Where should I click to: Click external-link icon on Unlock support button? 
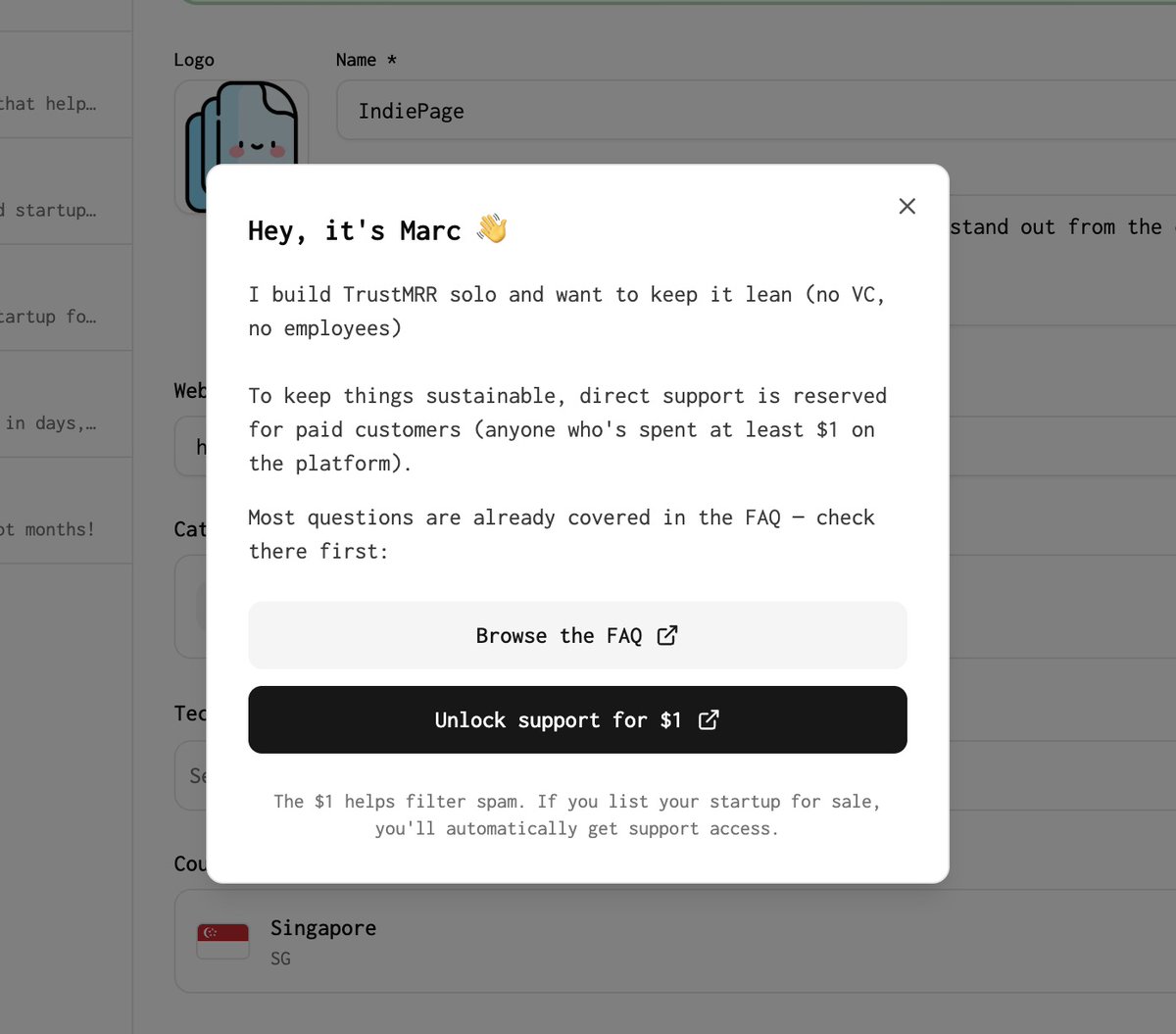tap(709, 719)
